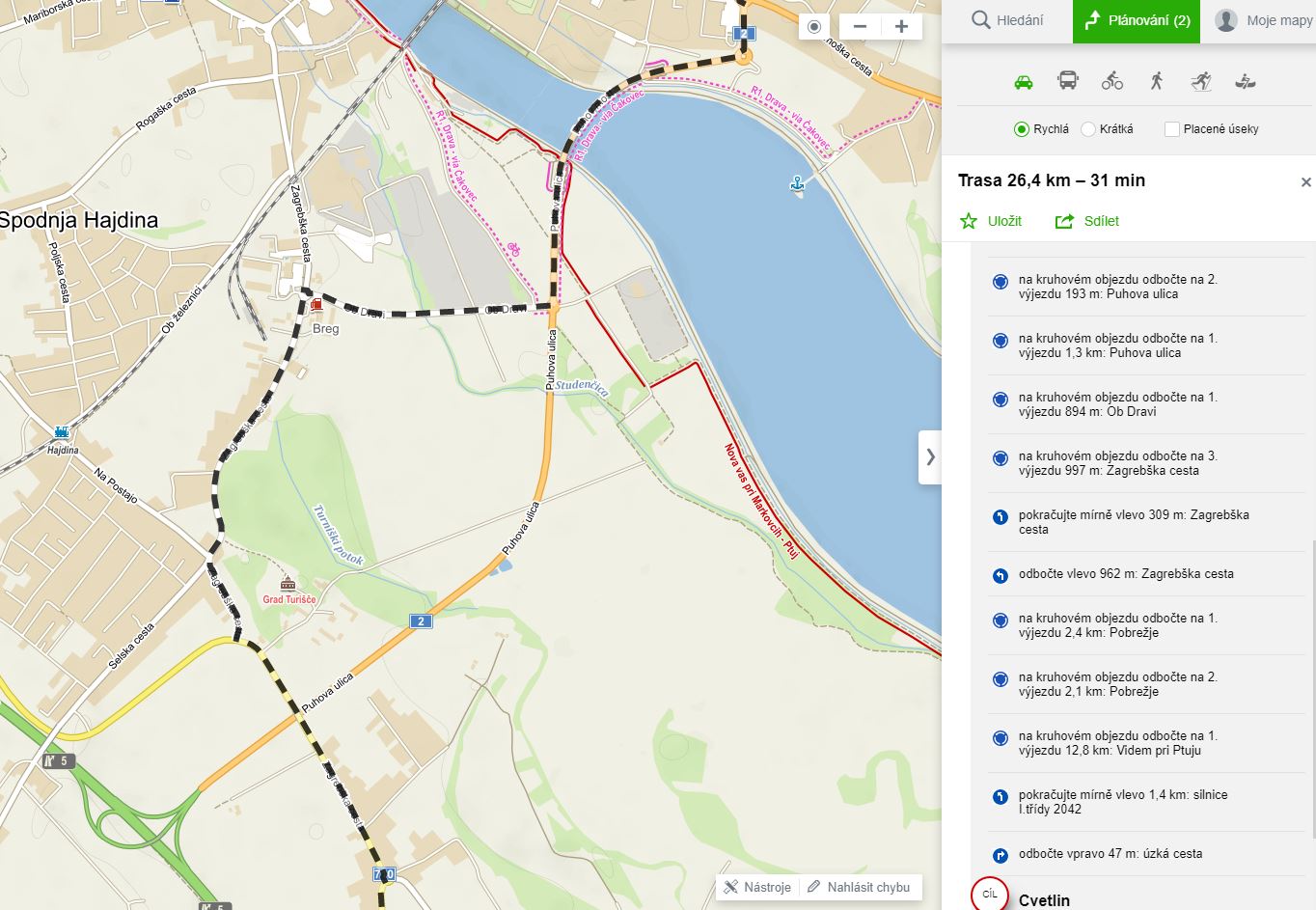Image resolution: width=1316 pixels, height=910 pixels.
Task: Select boat route mode icon
Action: [1246, 81]
